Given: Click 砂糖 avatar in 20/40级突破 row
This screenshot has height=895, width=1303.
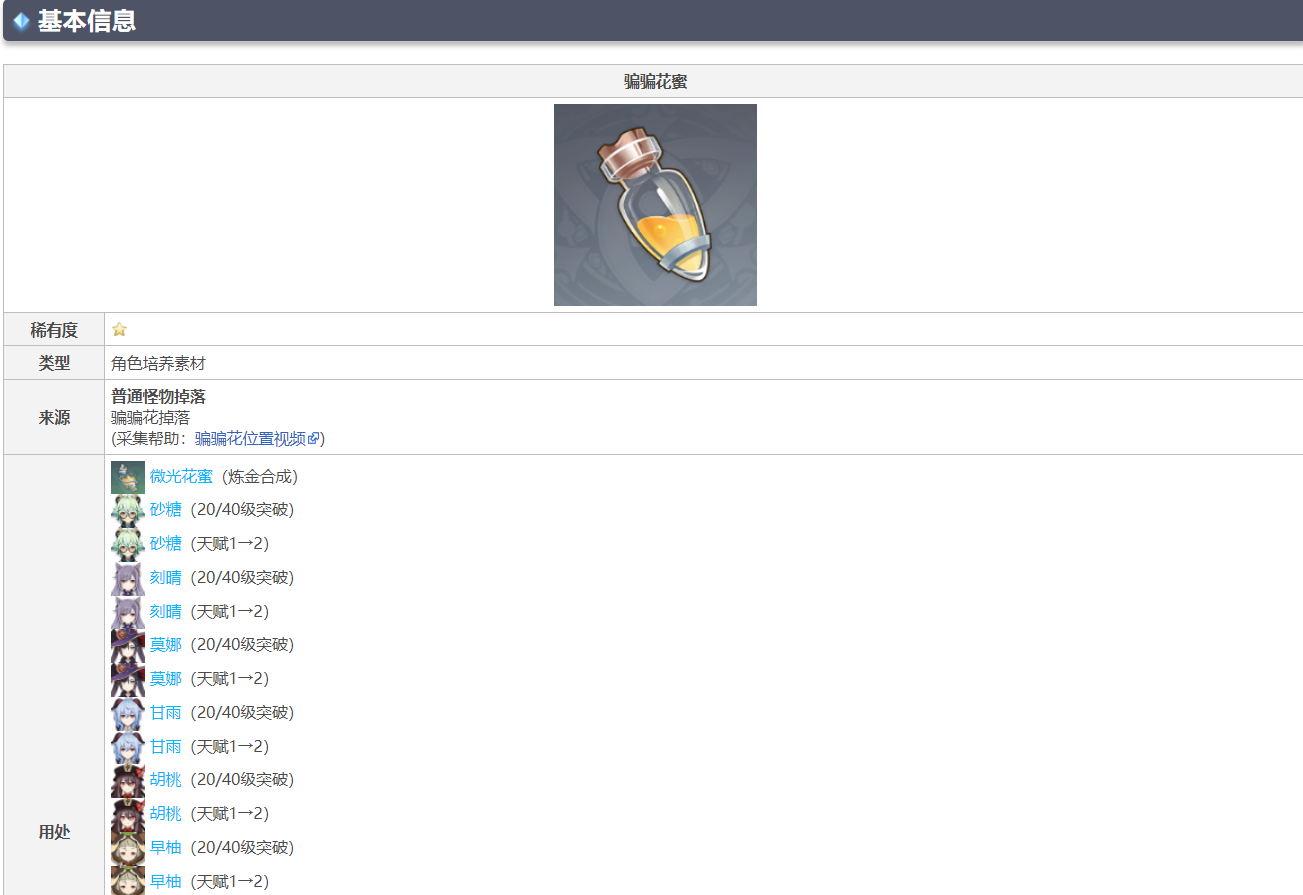Looking at the screenshot, I should 128,511.
